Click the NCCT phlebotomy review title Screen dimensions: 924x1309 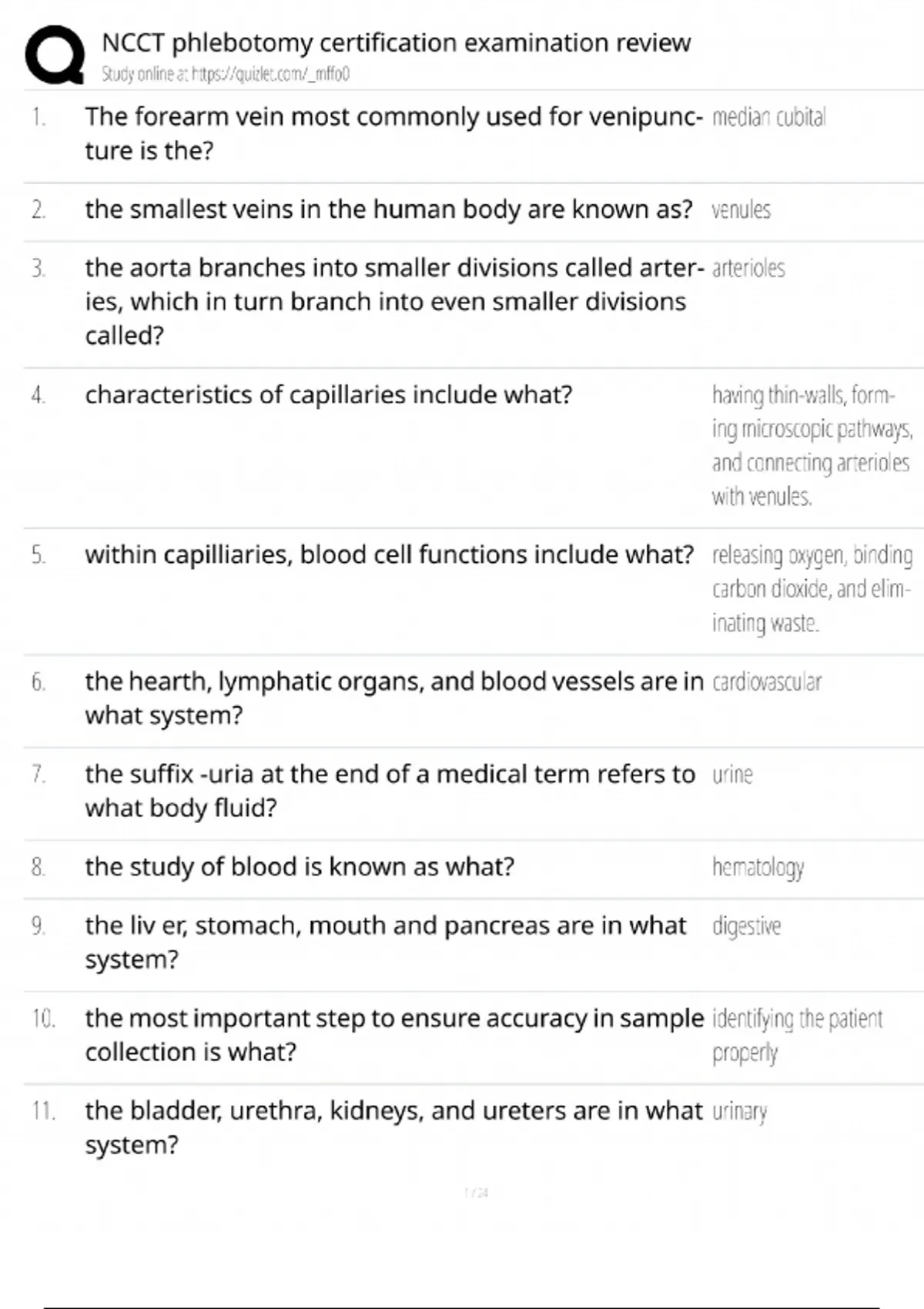[x=396, y=42]
